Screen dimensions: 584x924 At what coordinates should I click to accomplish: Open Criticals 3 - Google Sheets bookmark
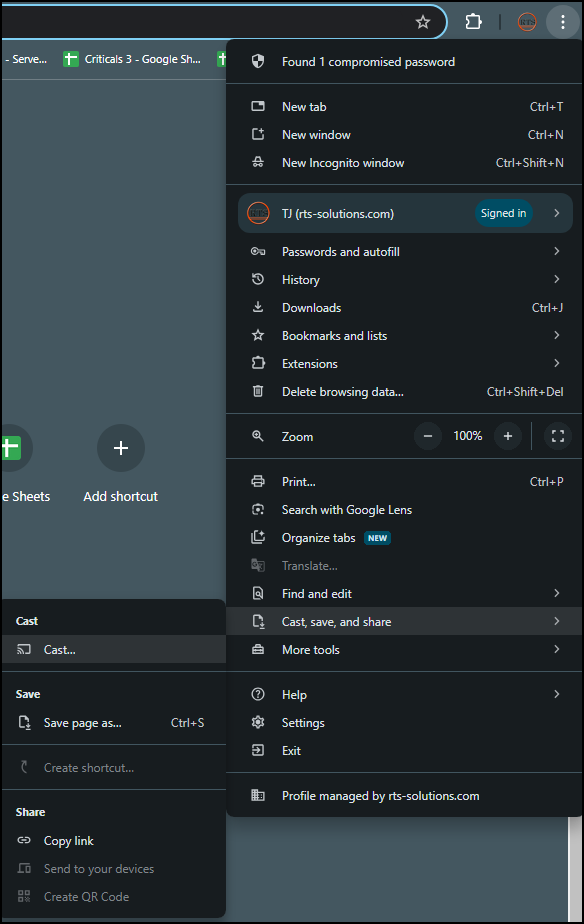(132, 59)
